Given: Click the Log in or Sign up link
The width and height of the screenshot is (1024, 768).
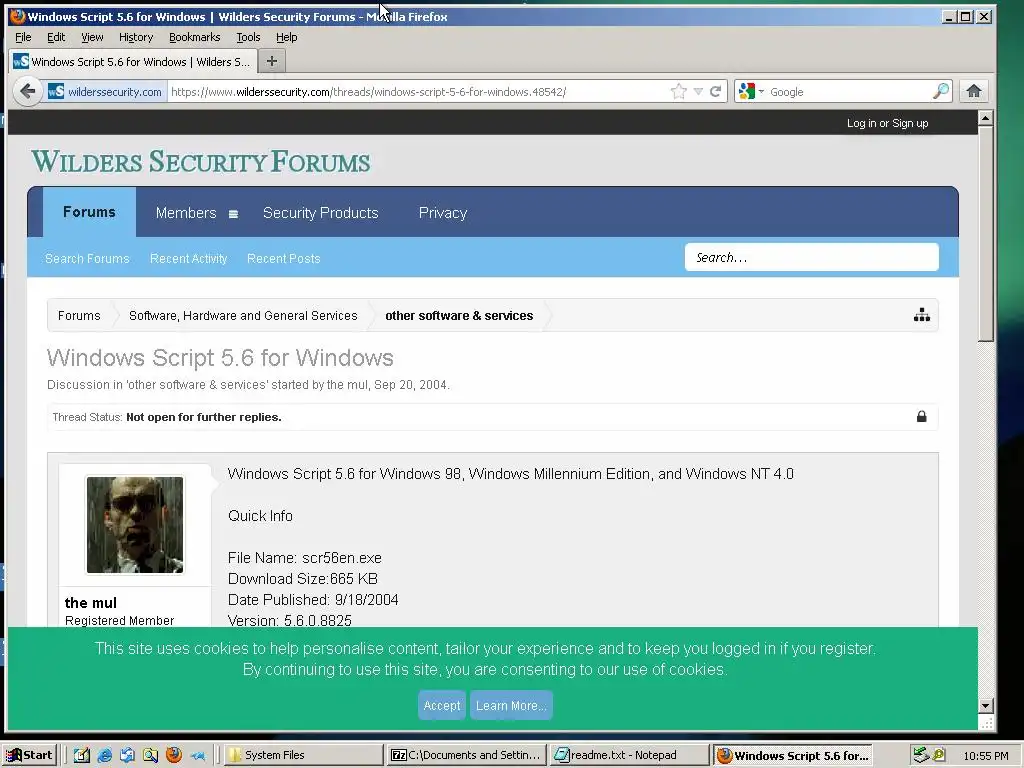Looking at the screenshot, I should pyautogui.click(x=888, y=123).
